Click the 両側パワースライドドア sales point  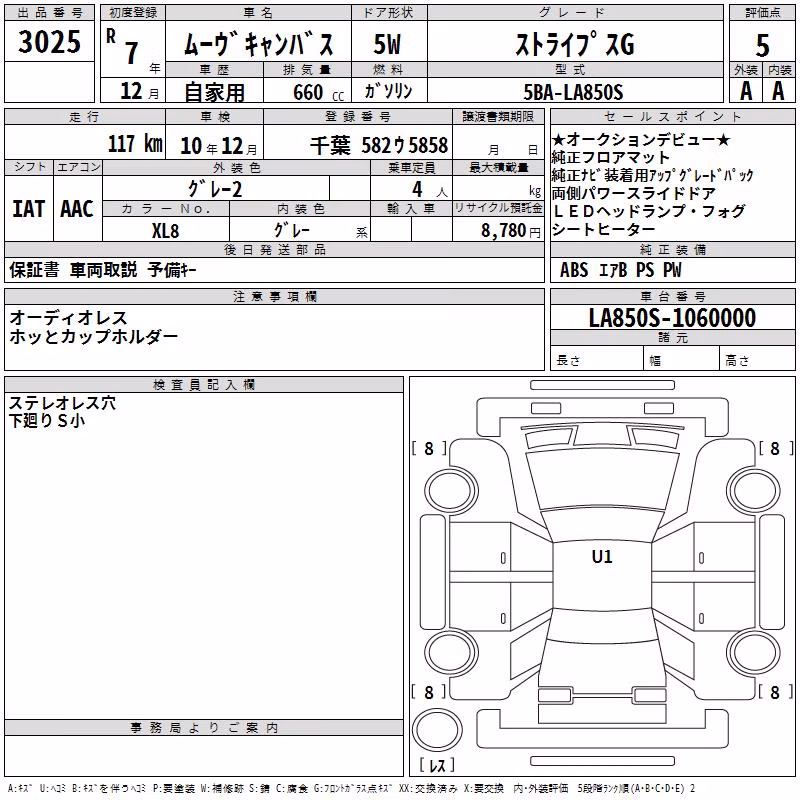point(634,193)
